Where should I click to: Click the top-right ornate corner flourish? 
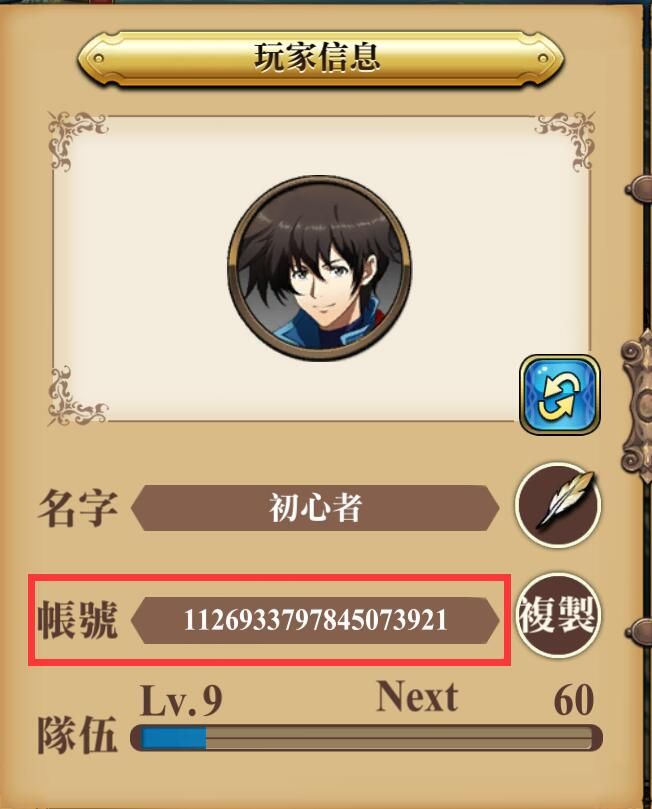[565, 139]
